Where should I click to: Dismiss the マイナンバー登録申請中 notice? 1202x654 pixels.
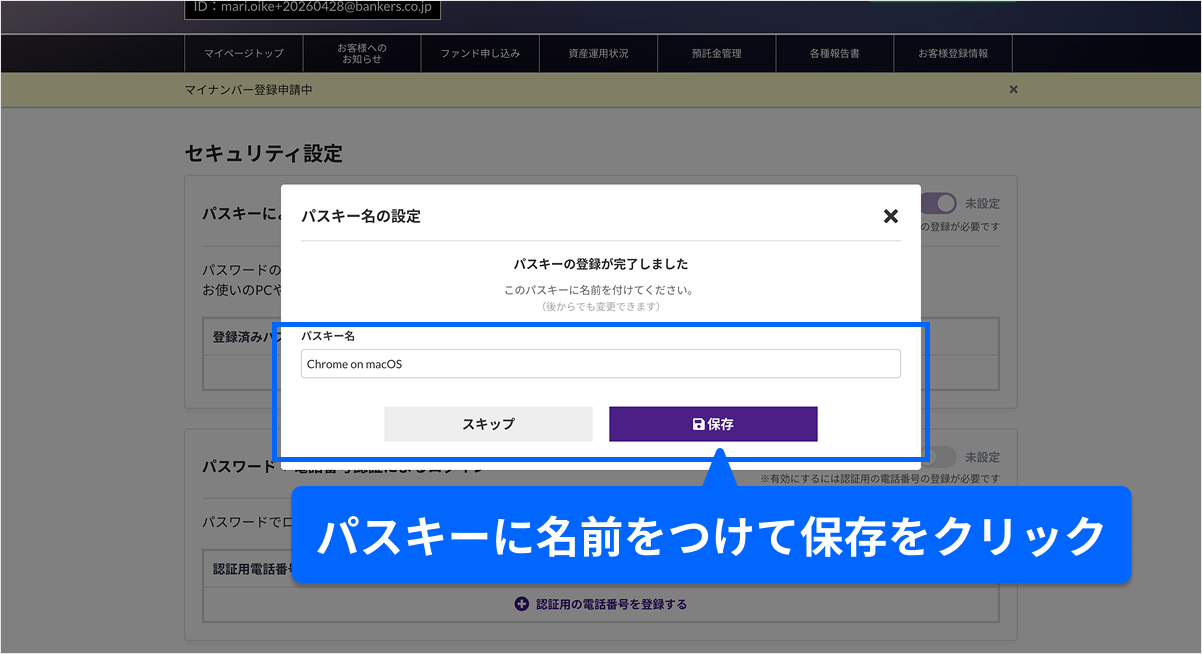[x=1013, y=90]
